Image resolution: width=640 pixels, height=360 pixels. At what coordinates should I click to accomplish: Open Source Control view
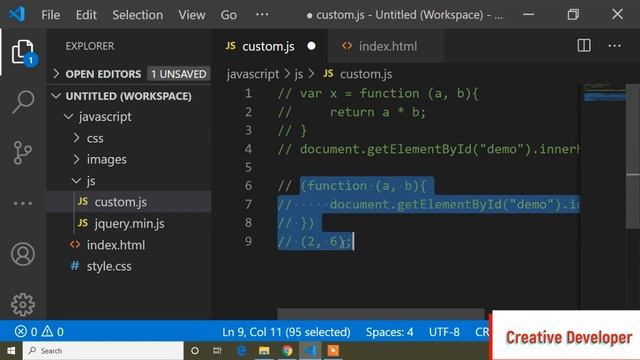pos(22,153)
